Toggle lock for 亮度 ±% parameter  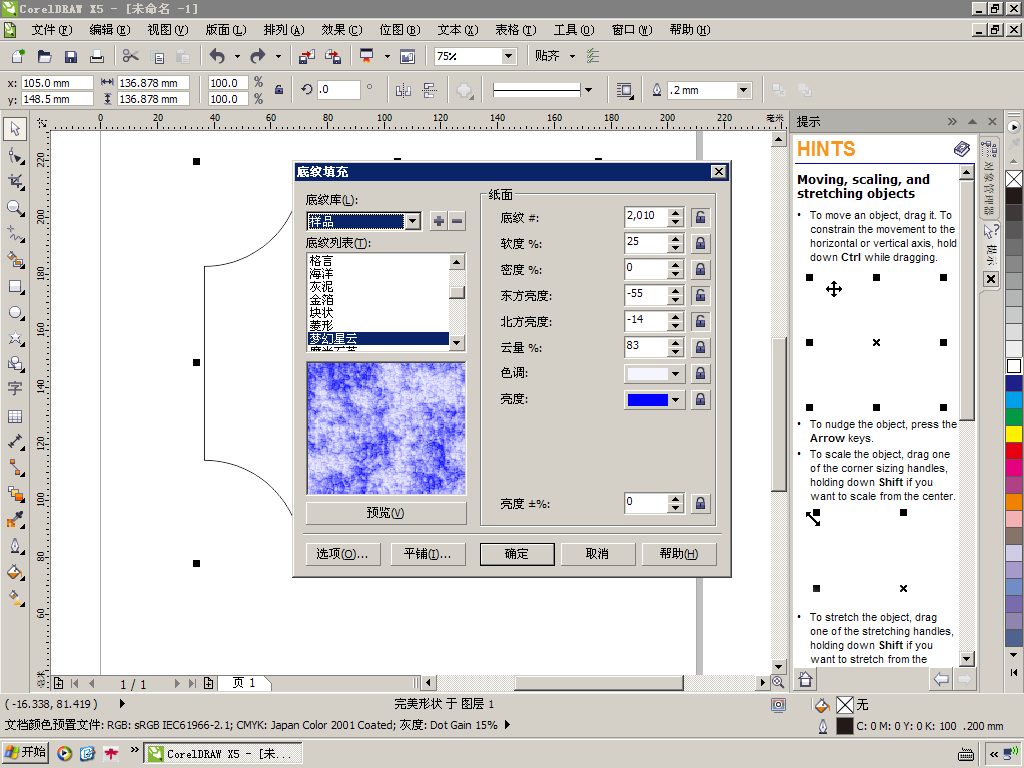pyautogui.click(x=700, y=504)
